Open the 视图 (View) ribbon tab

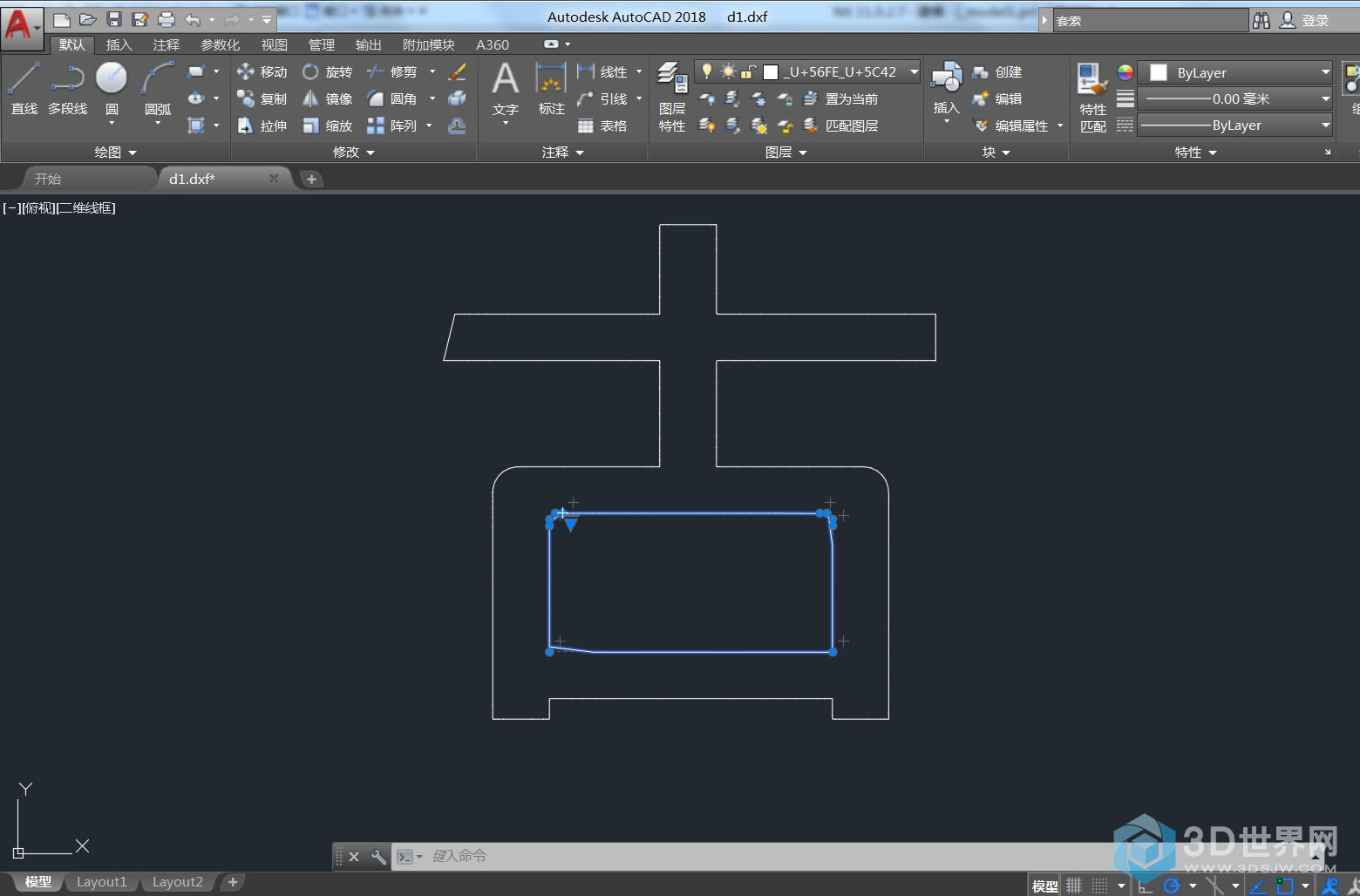tap(274, 44)
